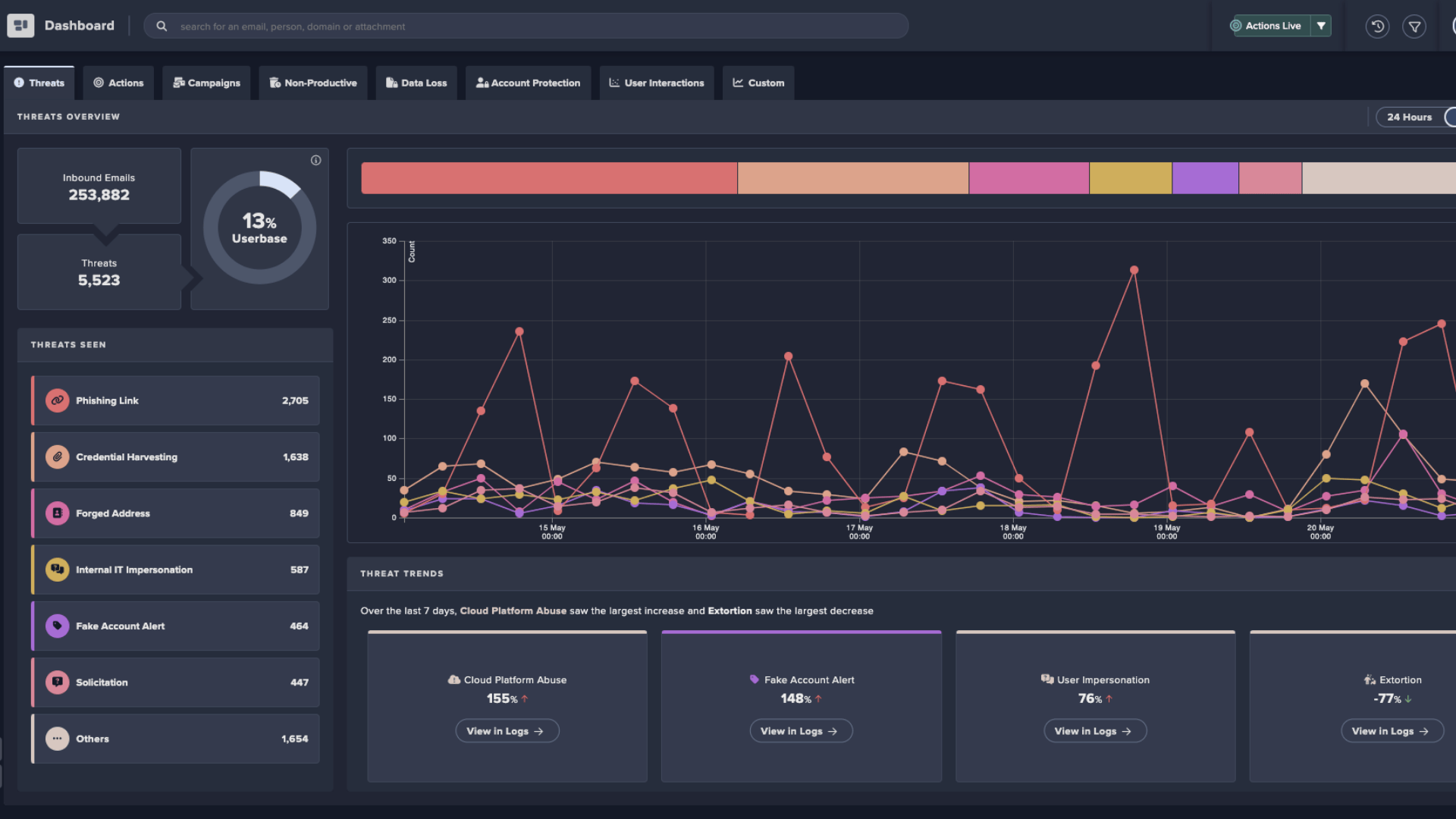View Cloud Platform Abuse in logs
This screenshot has width=1456, height=819.
coord(507,731)
